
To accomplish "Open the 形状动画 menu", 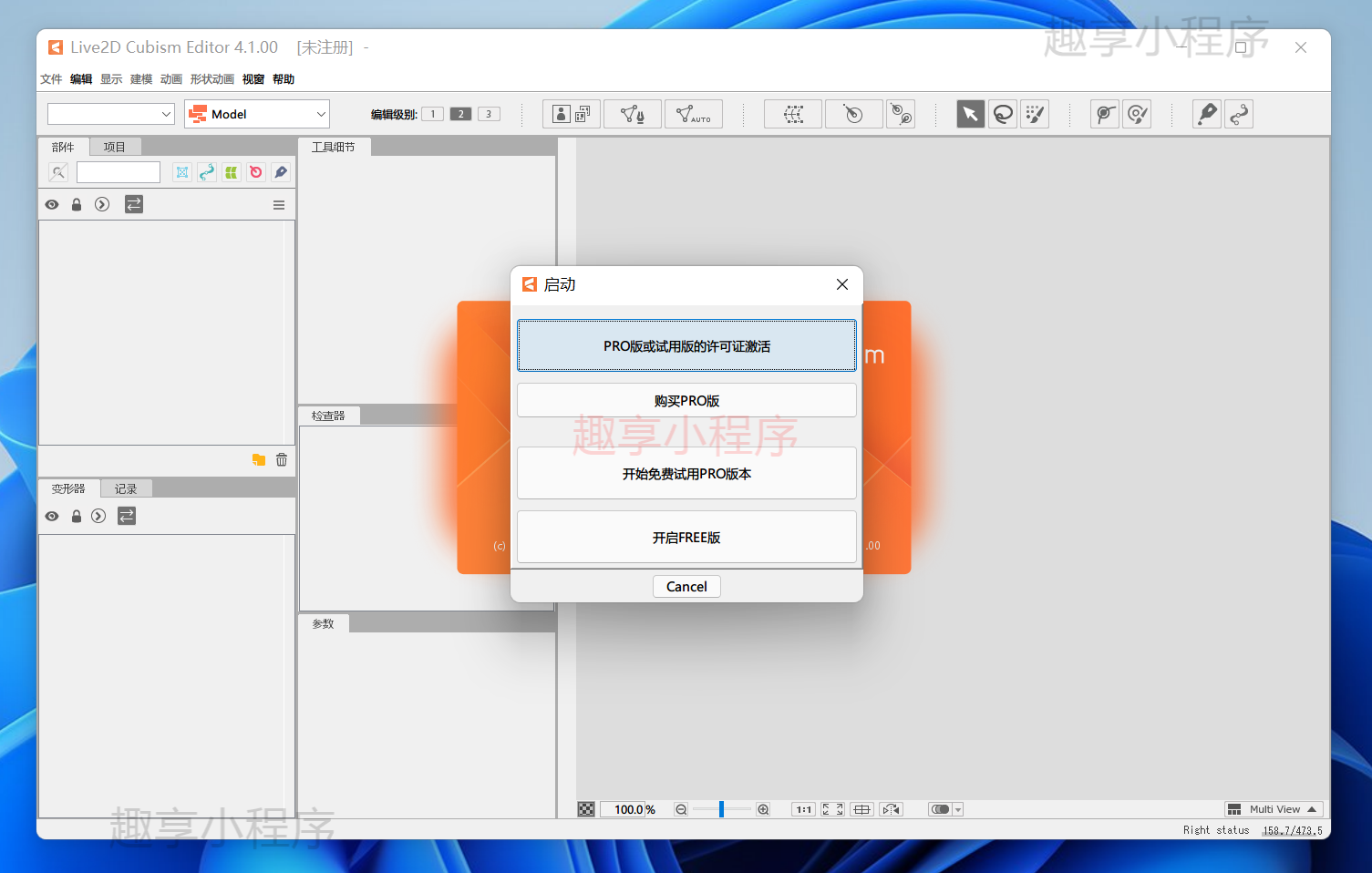I will pyautogui.click(x=212, y=79).
